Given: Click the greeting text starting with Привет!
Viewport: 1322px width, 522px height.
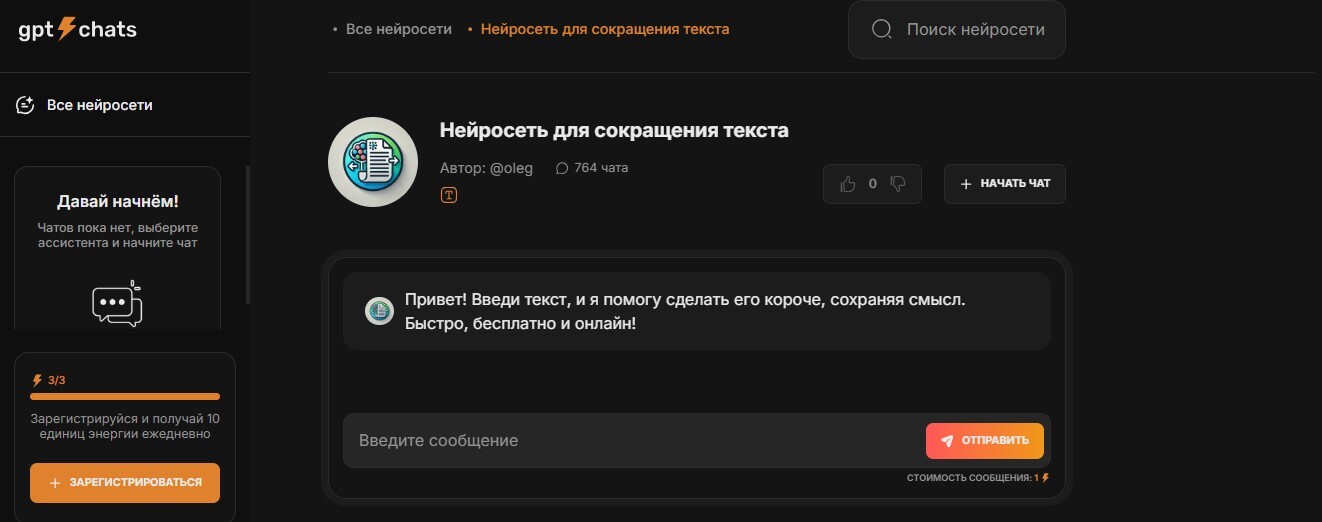Looking at the screenshot, I should (685, 311).
